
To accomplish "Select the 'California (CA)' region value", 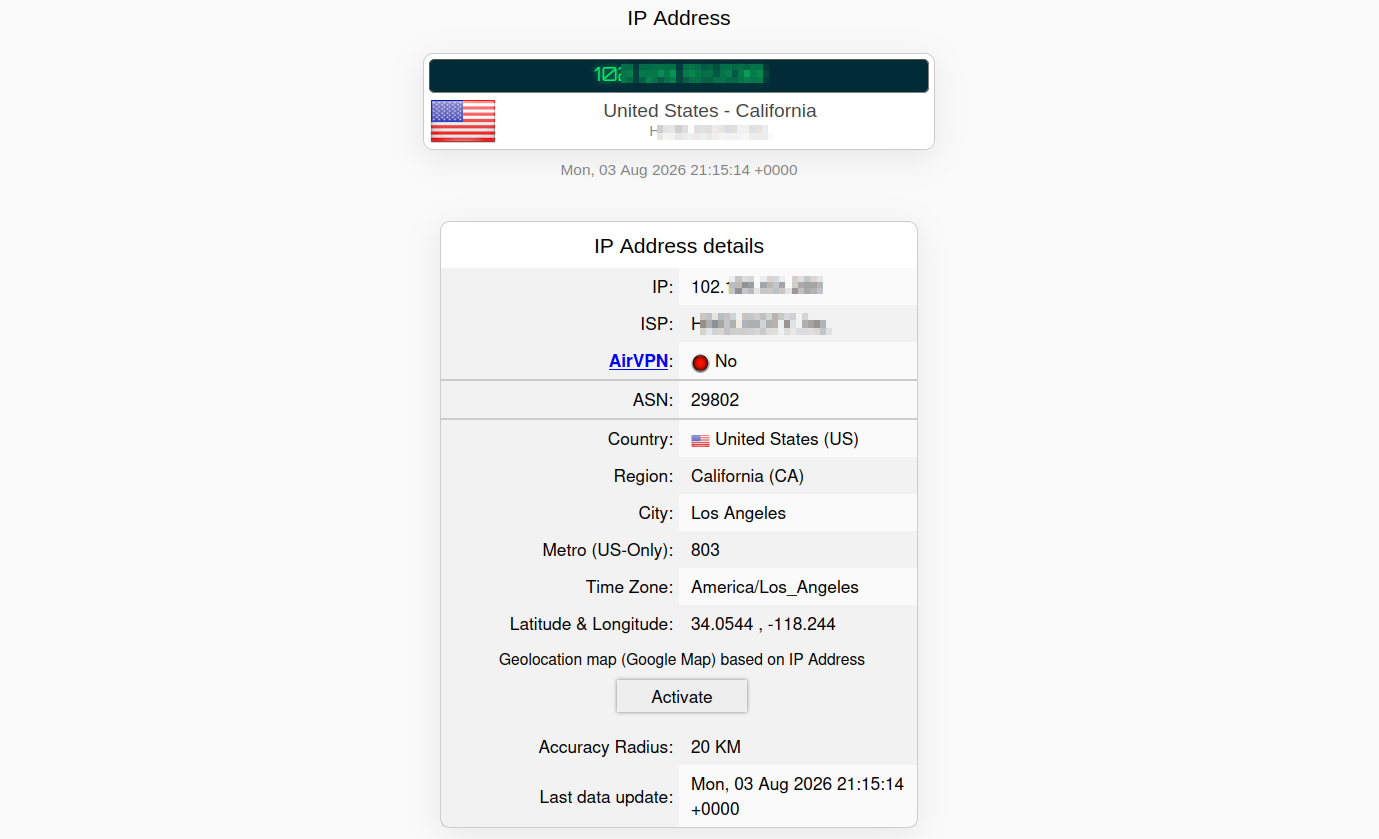I will (x=747, y=476).
